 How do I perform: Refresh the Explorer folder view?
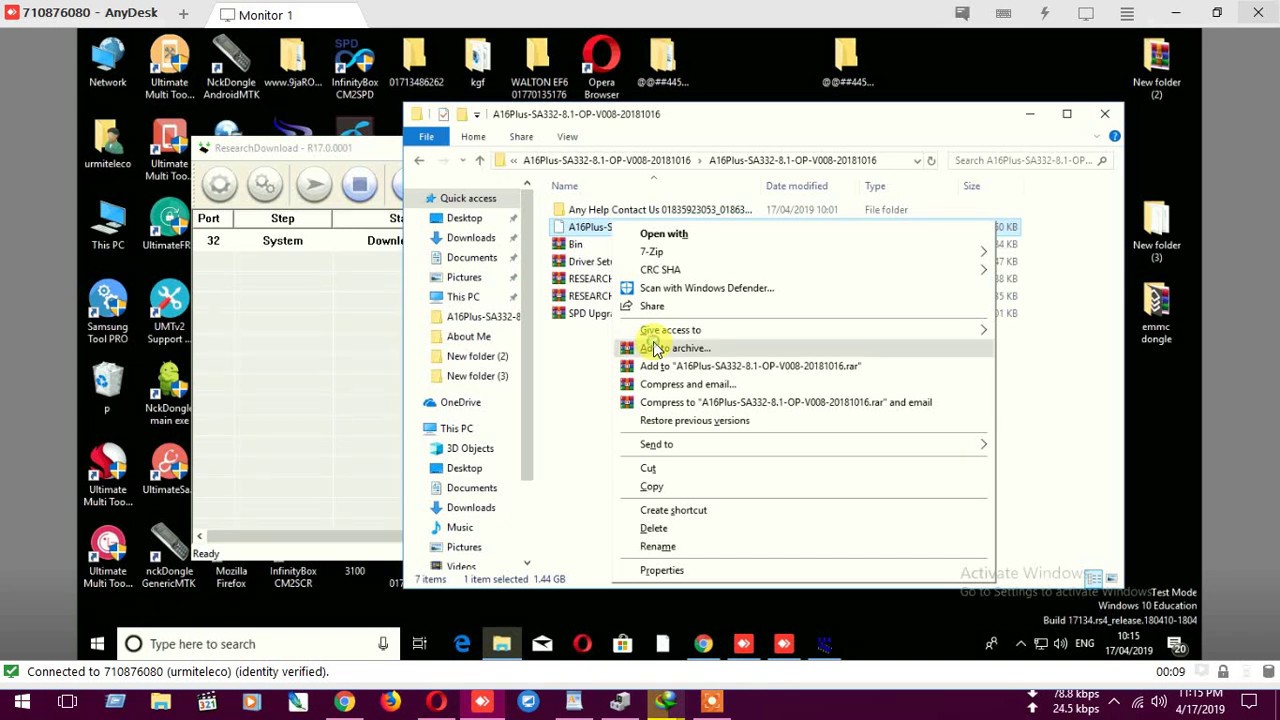(x=931, y=160)
